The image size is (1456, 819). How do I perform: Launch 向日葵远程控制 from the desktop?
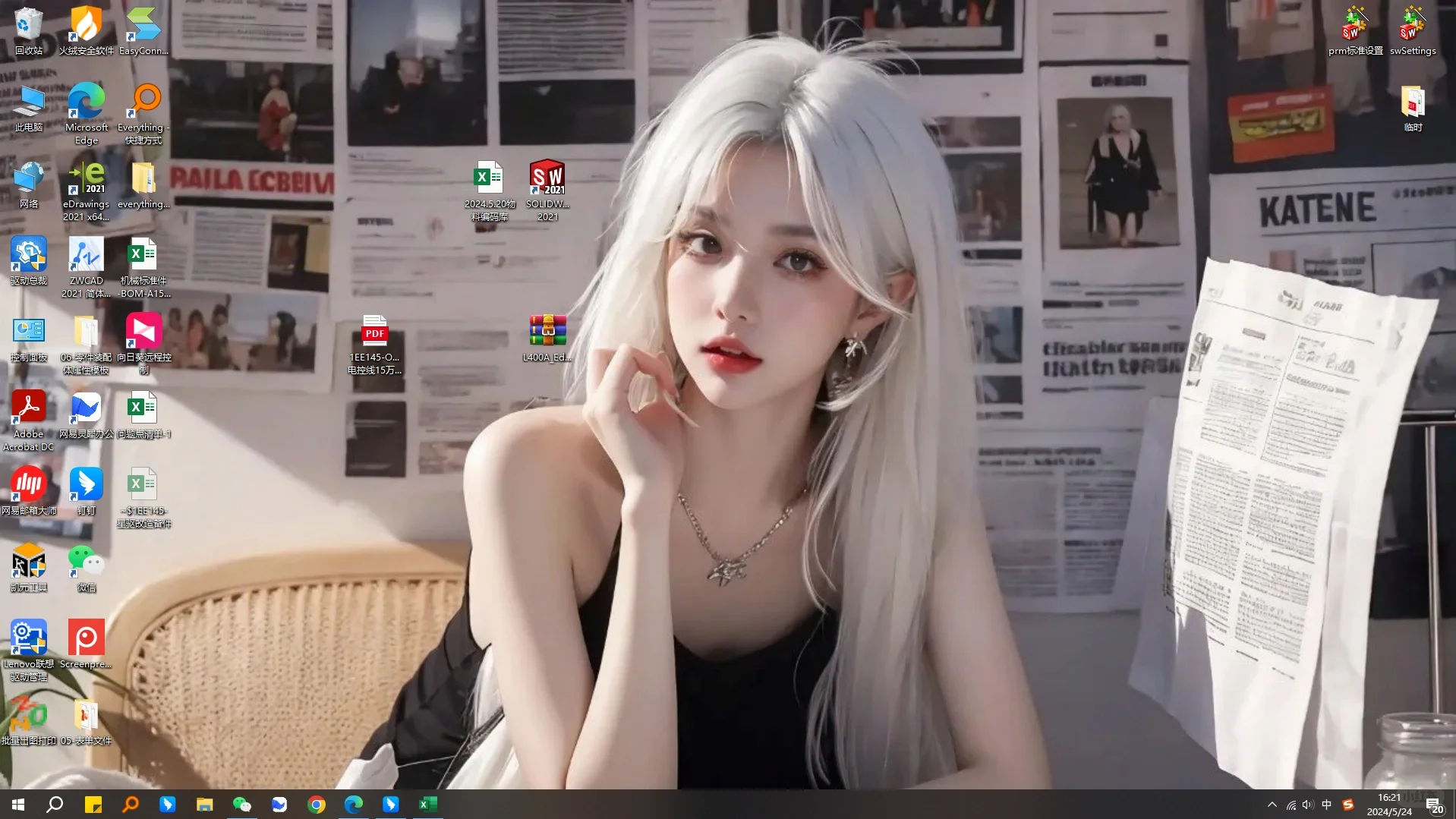(x=143, y=344)
